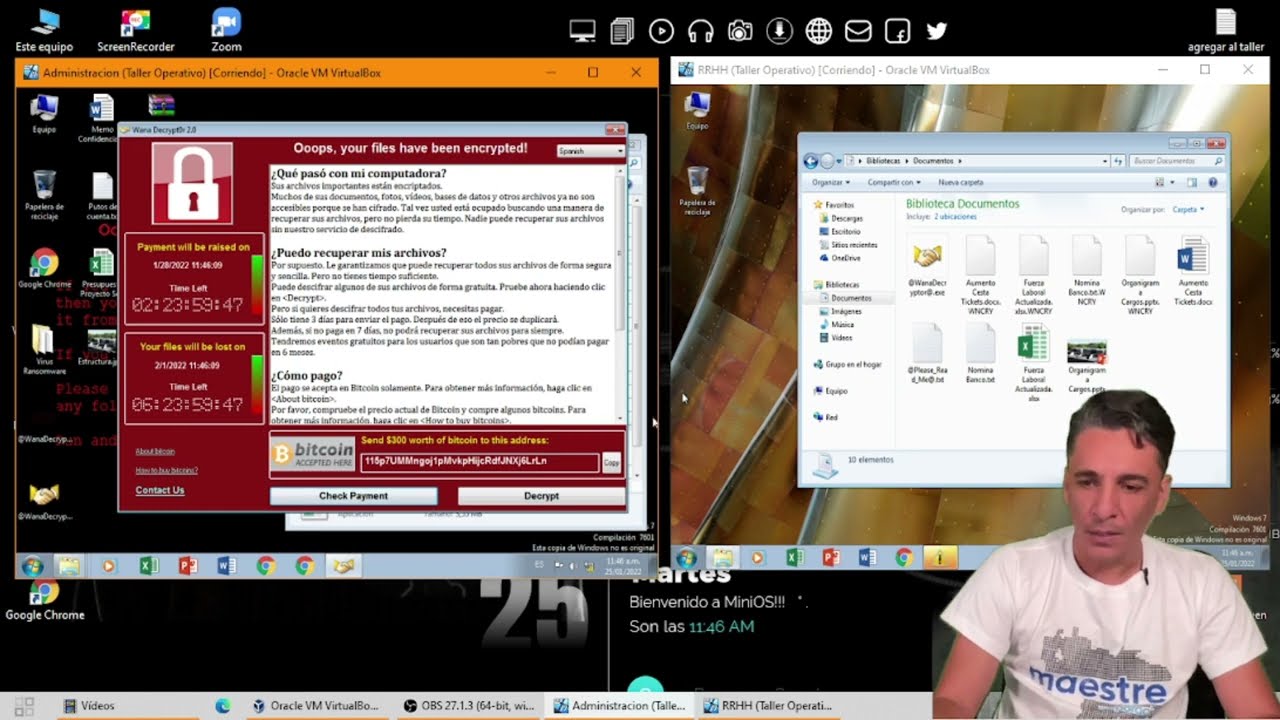Open PowerPoint from the Administracion VM taskbar
Viewport: 1280px width, 720px height.
pos(187,566)
